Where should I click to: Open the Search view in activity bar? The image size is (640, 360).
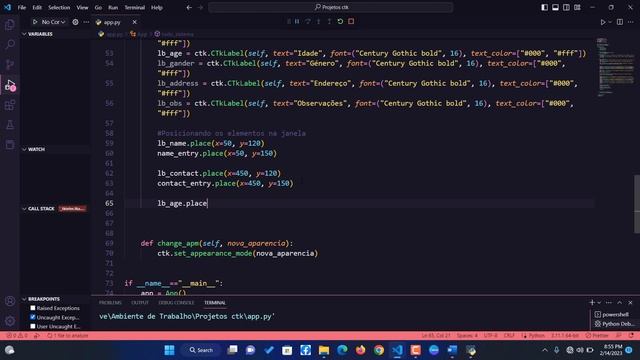[x=10, y=44]
